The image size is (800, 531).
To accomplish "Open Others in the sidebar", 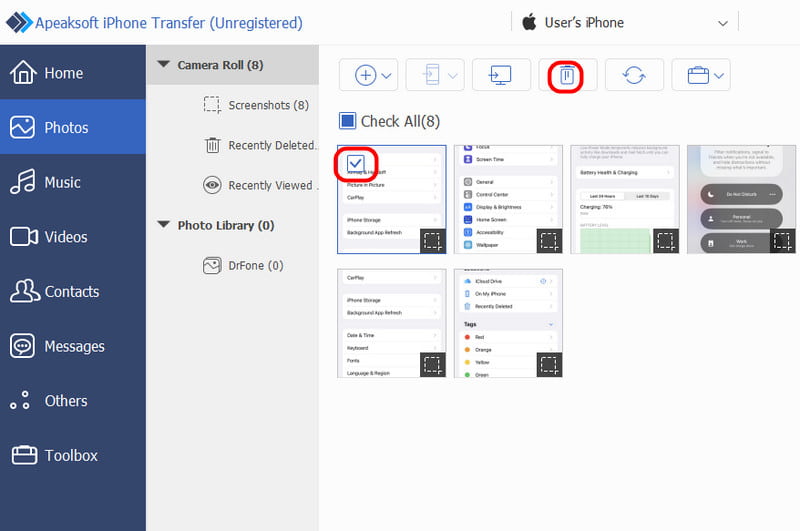I will pyautogui.click(x=73, y=400).
